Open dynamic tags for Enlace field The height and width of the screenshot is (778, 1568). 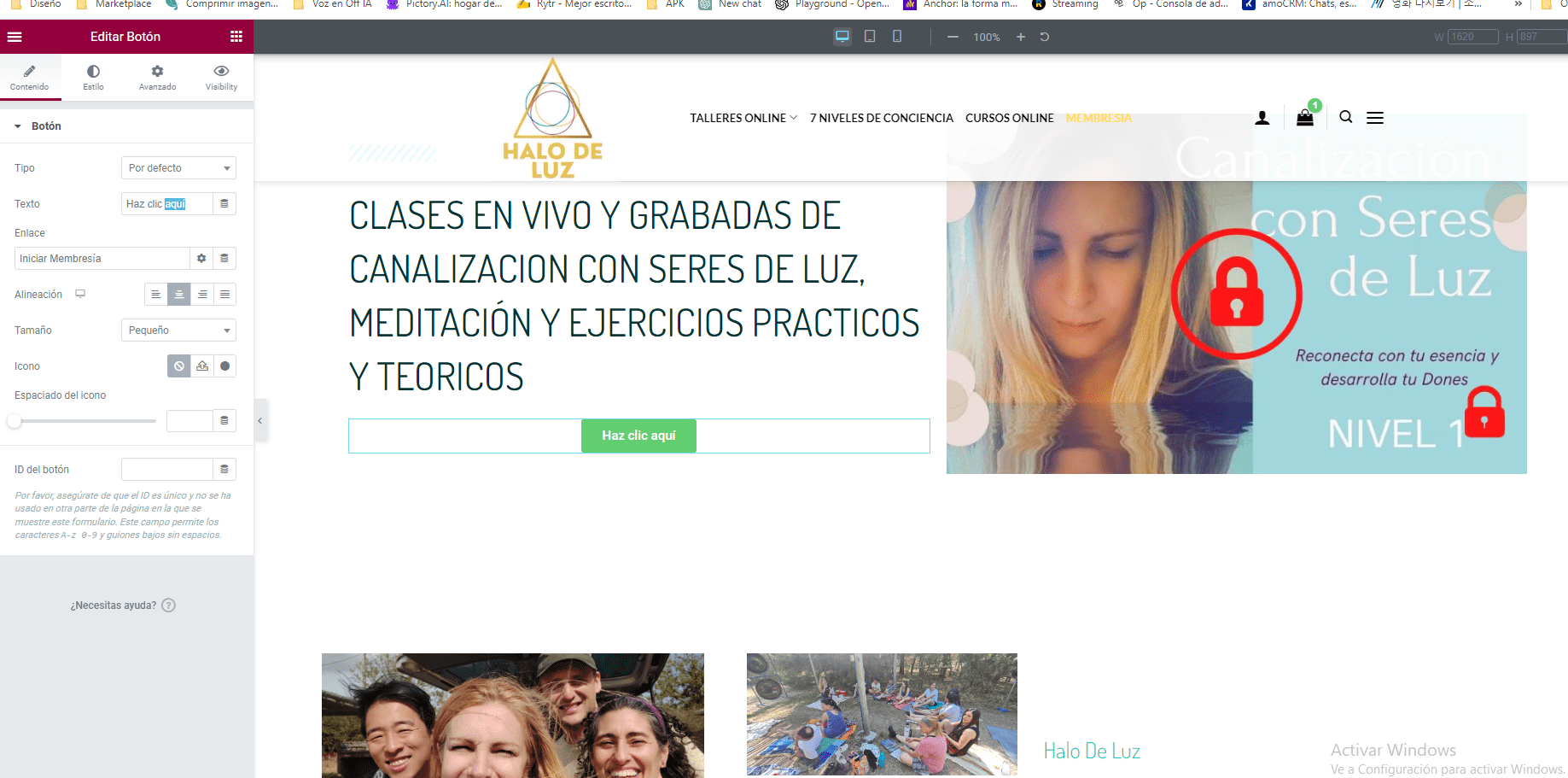(x=224, y=259)
